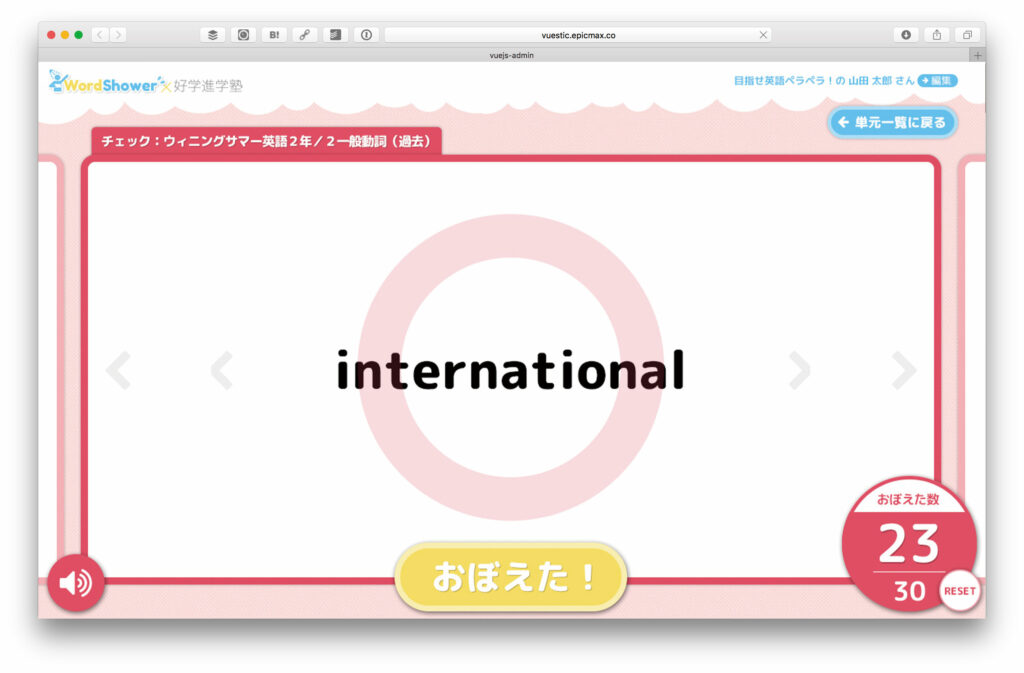The width and height of the screenshot is (1024, 673).
Task: Open the Safari share menu
Action: point(937,35)
